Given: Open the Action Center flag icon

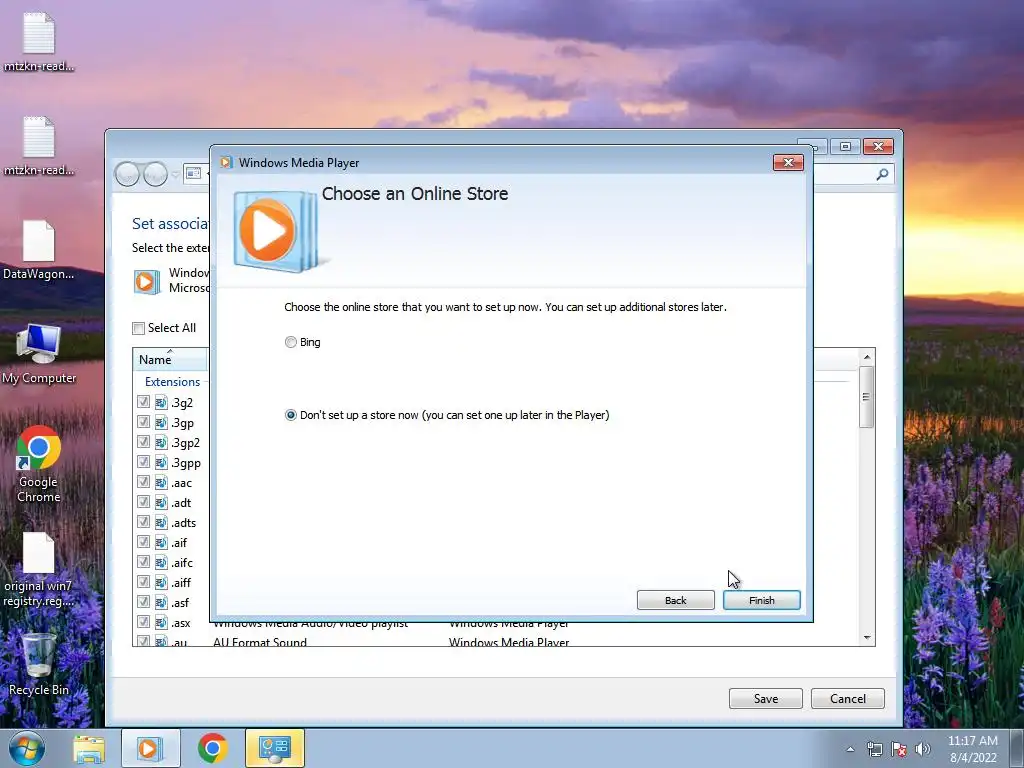Looking at the screenshot, I should 899,749.
